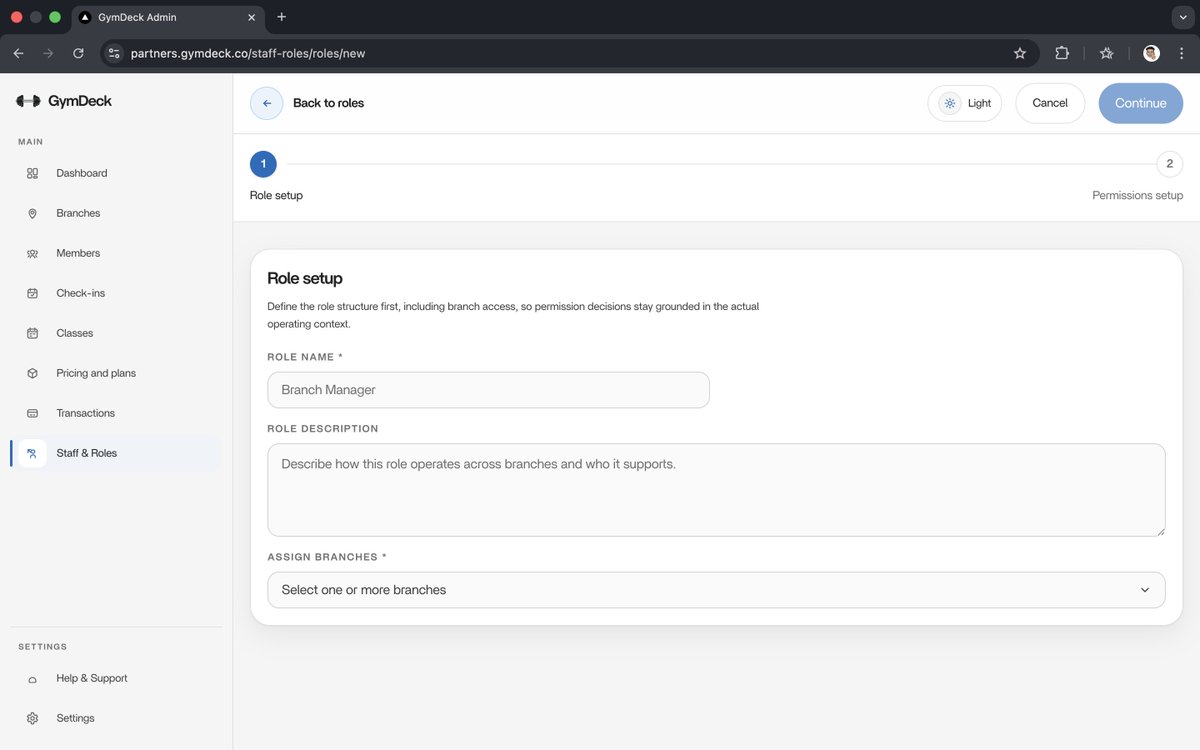Viewport: 1200px width, 750px height.
Task: Close the GymDeck Admin tab
Action: tap(251, 17)
